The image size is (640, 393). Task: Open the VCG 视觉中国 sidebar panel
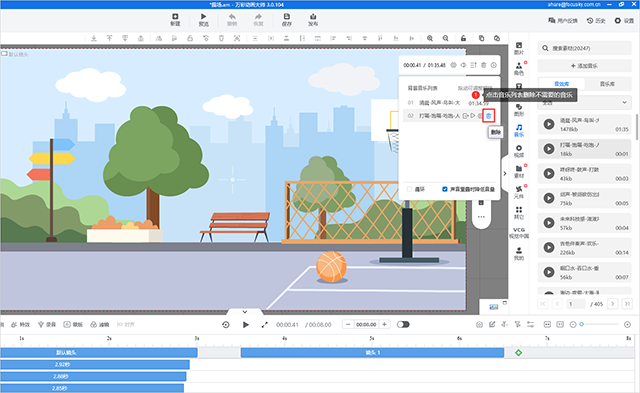[519, 233]
